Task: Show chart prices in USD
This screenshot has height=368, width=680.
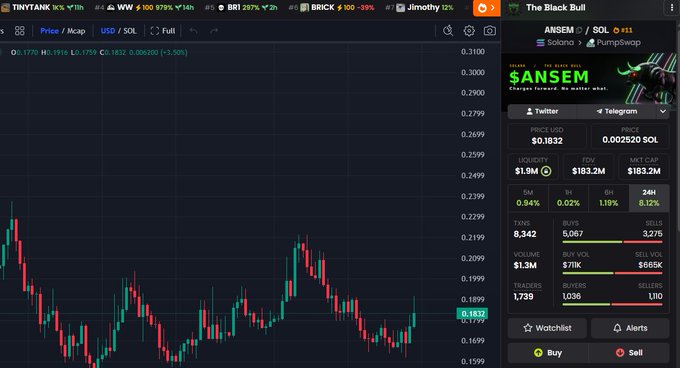Action: (x=108, y=31)
